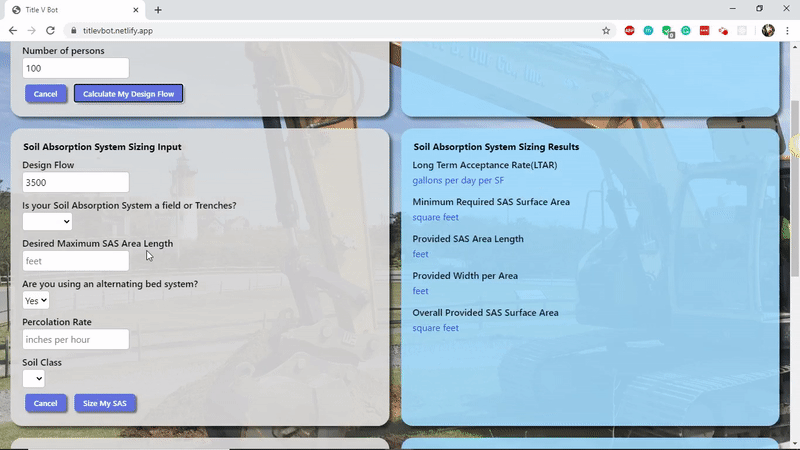The height and width of the screenshot is (450, 800).
Task: Click 'feet' under Provided SAS Area Length
Action: pyautogui.click(x=420, y=254)
